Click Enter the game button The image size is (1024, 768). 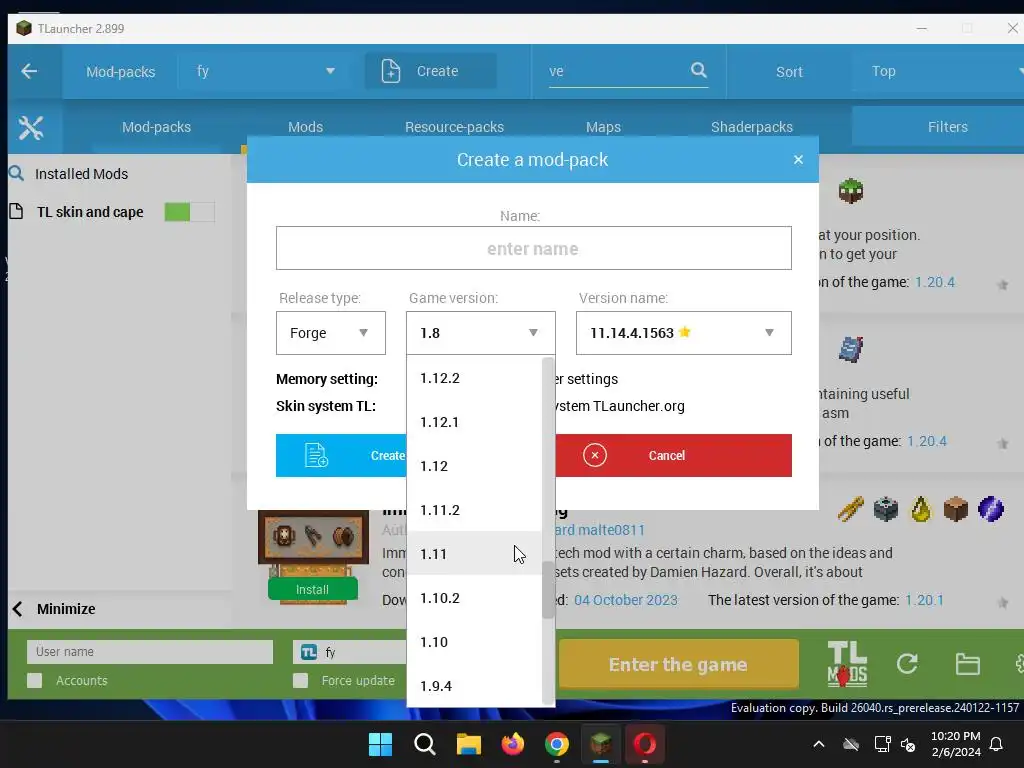(679, 664)
